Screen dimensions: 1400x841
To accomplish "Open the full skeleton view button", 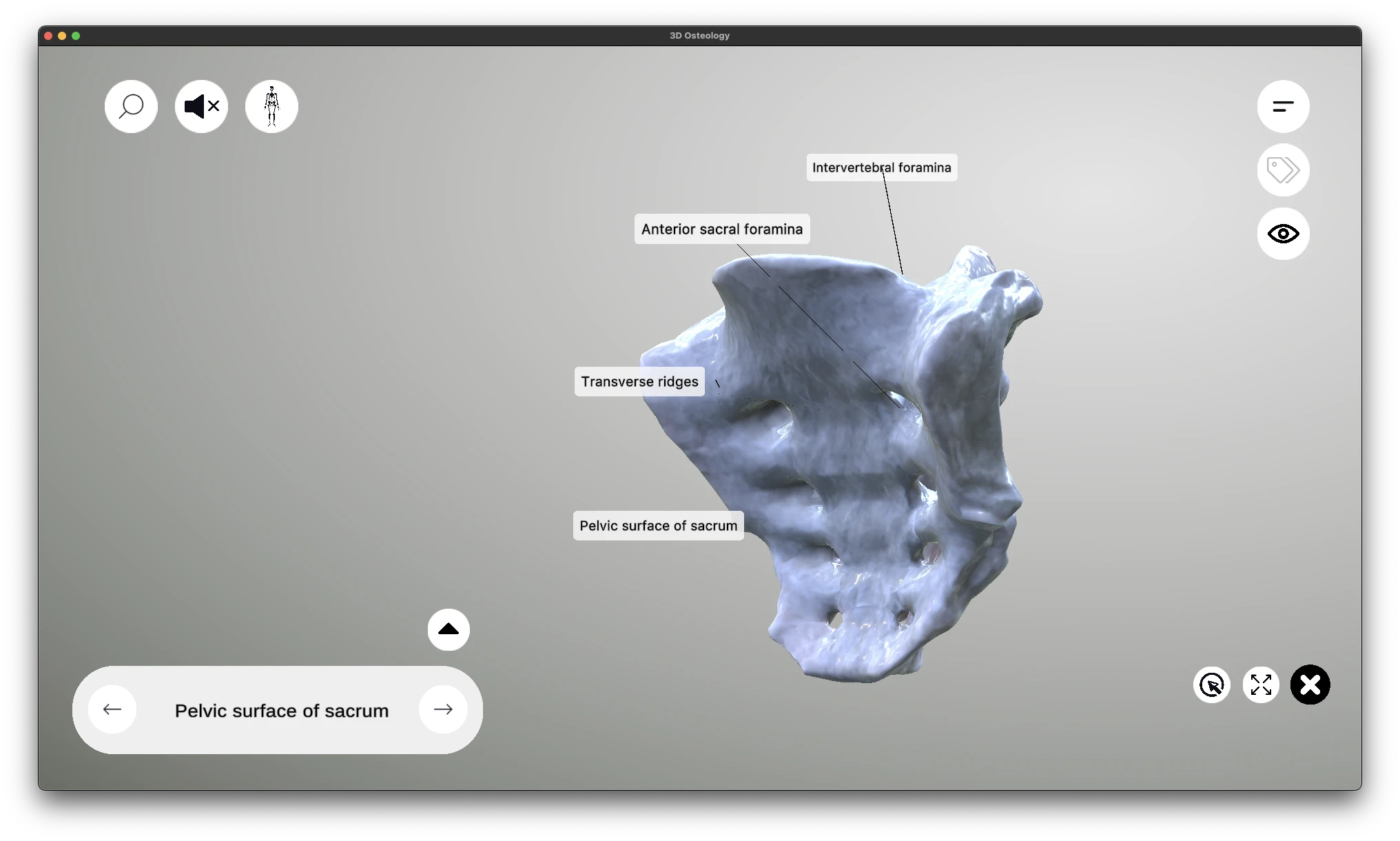I will 271,107.
